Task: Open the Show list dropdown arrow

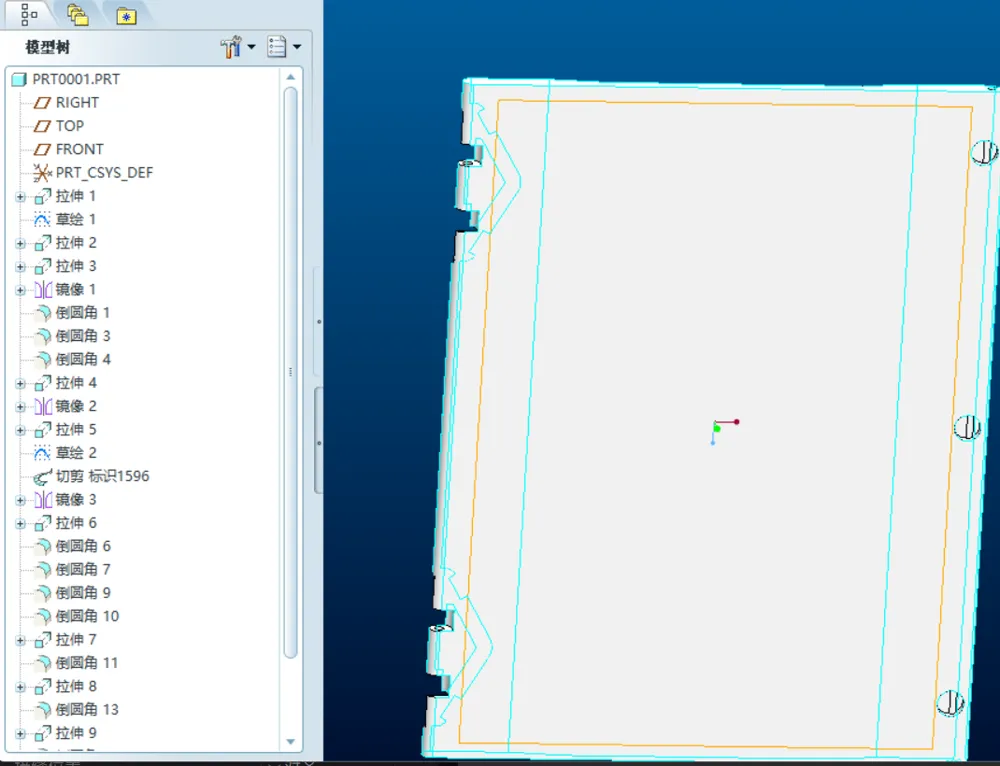Action: pyautogui.click(x=297, y=47)
